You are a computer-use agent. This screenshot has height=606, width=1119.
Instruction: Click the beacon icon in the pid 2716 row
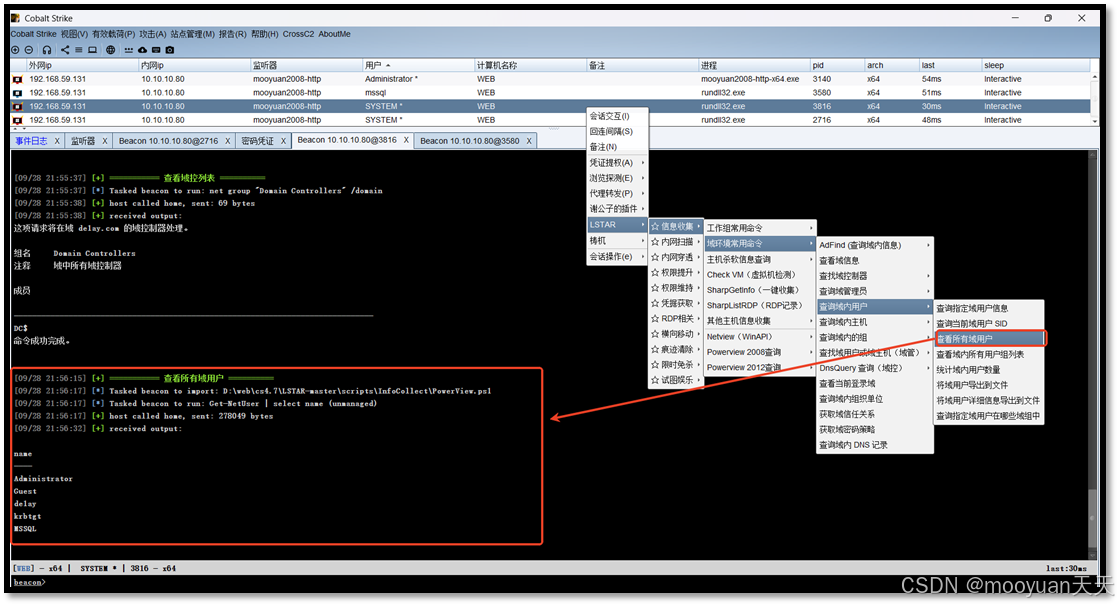tap(18, 120)
